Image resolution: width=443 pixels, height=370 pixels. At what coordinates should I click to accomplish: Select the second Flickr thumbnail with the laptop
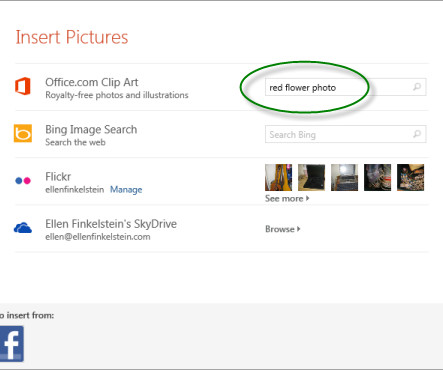[311, 177]
